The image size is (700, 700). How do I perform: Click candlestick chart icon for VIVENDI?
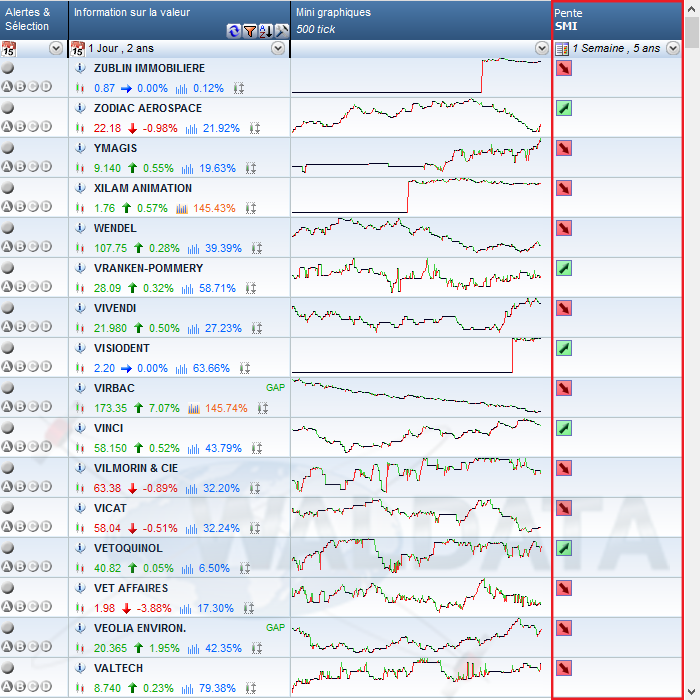point(80,329)
